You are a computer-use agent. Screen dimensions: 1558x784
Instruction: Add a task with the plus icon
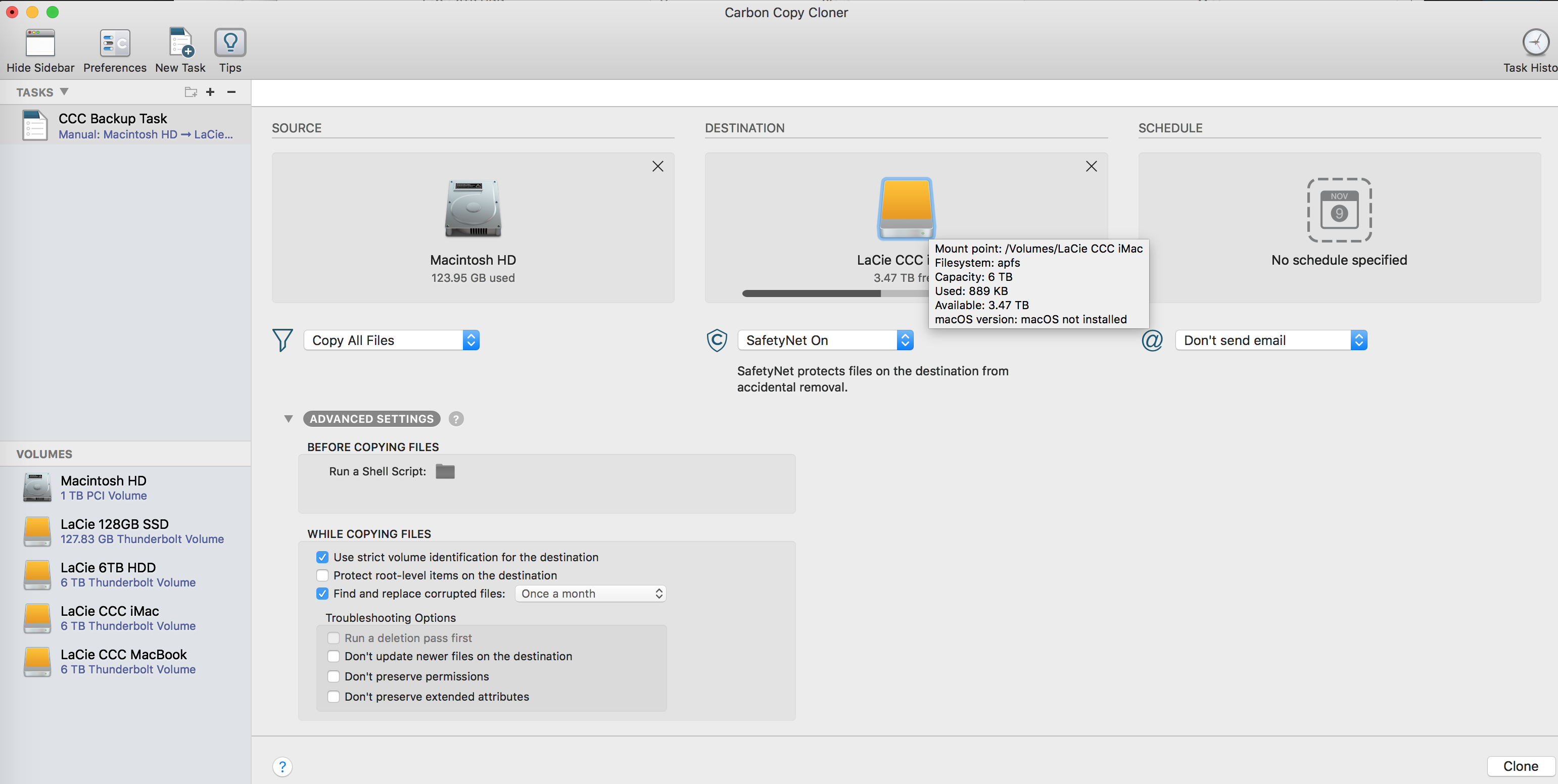(210, 92)
